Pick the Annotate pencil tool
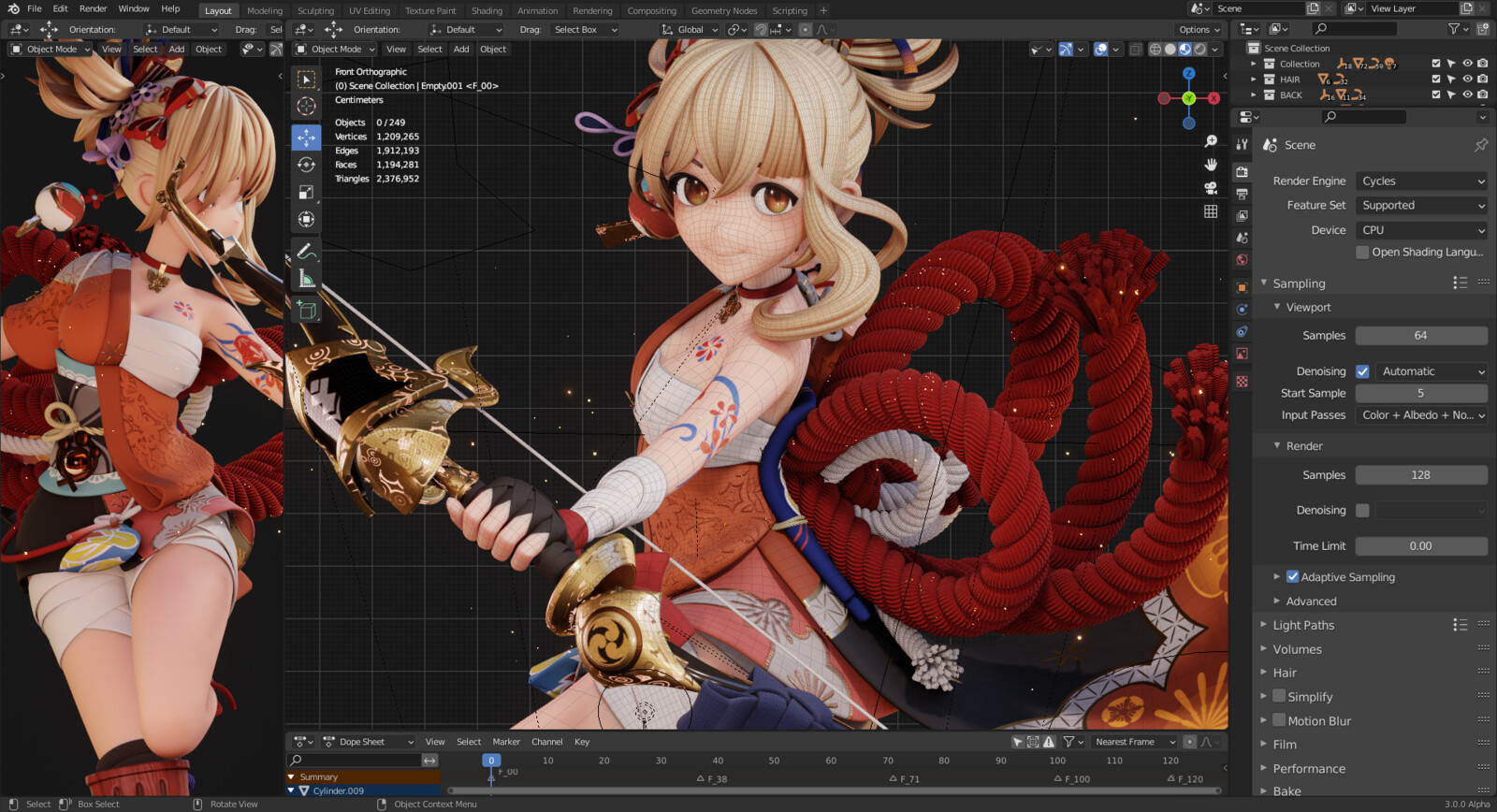This screenshot has width=1497, height=812. click(306, 252)
